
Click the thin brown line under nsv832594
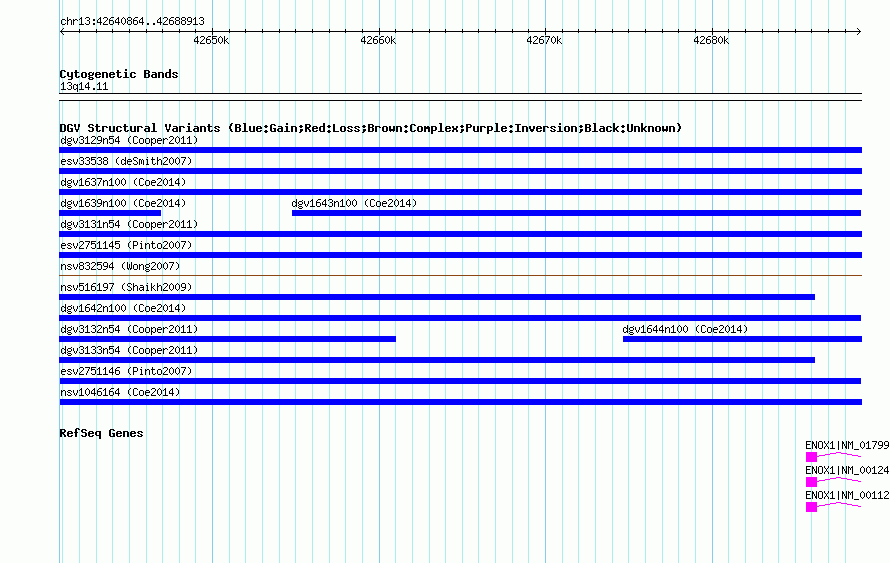point(460,276)
